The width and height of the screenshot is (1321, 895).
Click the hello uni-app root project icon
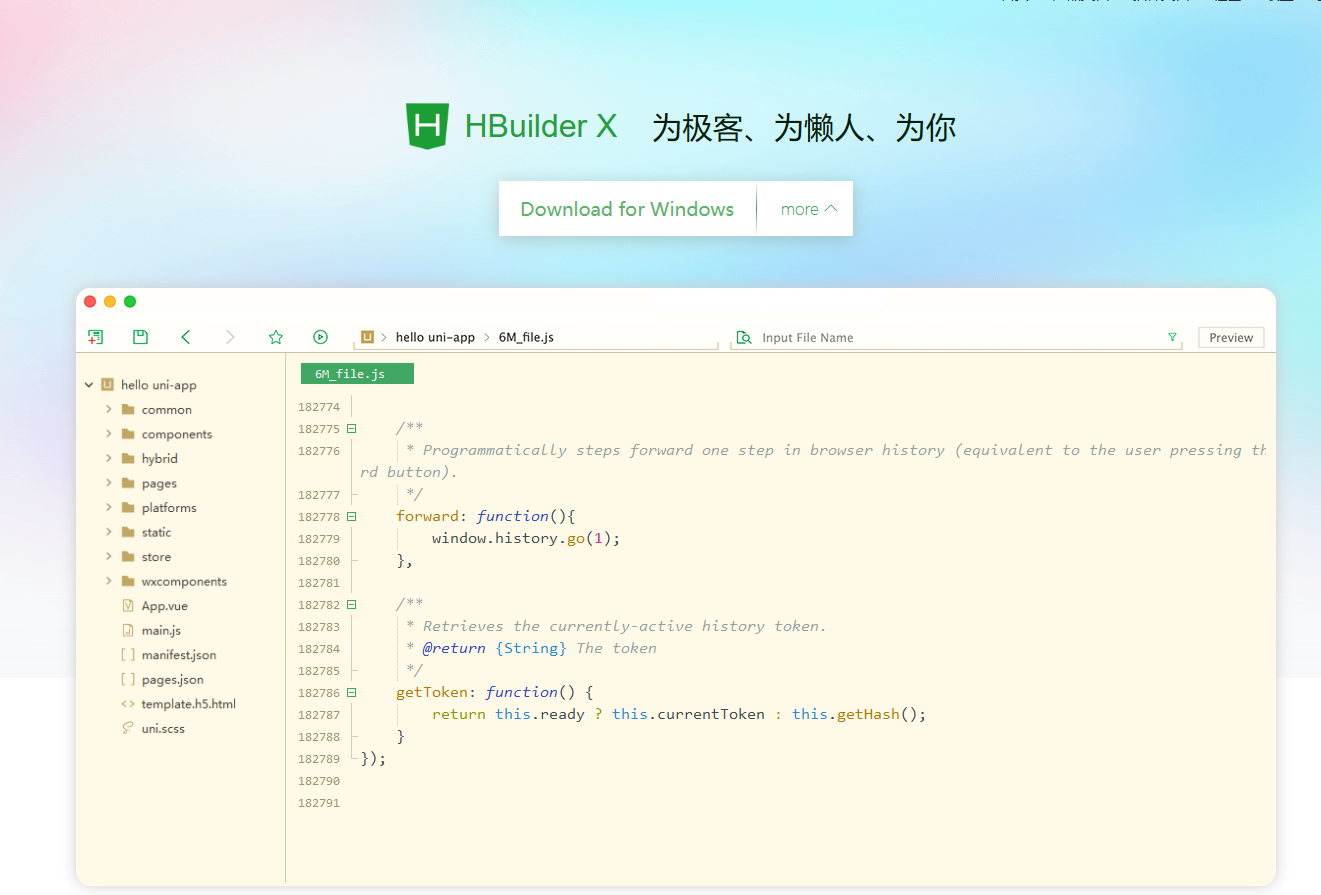click(107, 384)
